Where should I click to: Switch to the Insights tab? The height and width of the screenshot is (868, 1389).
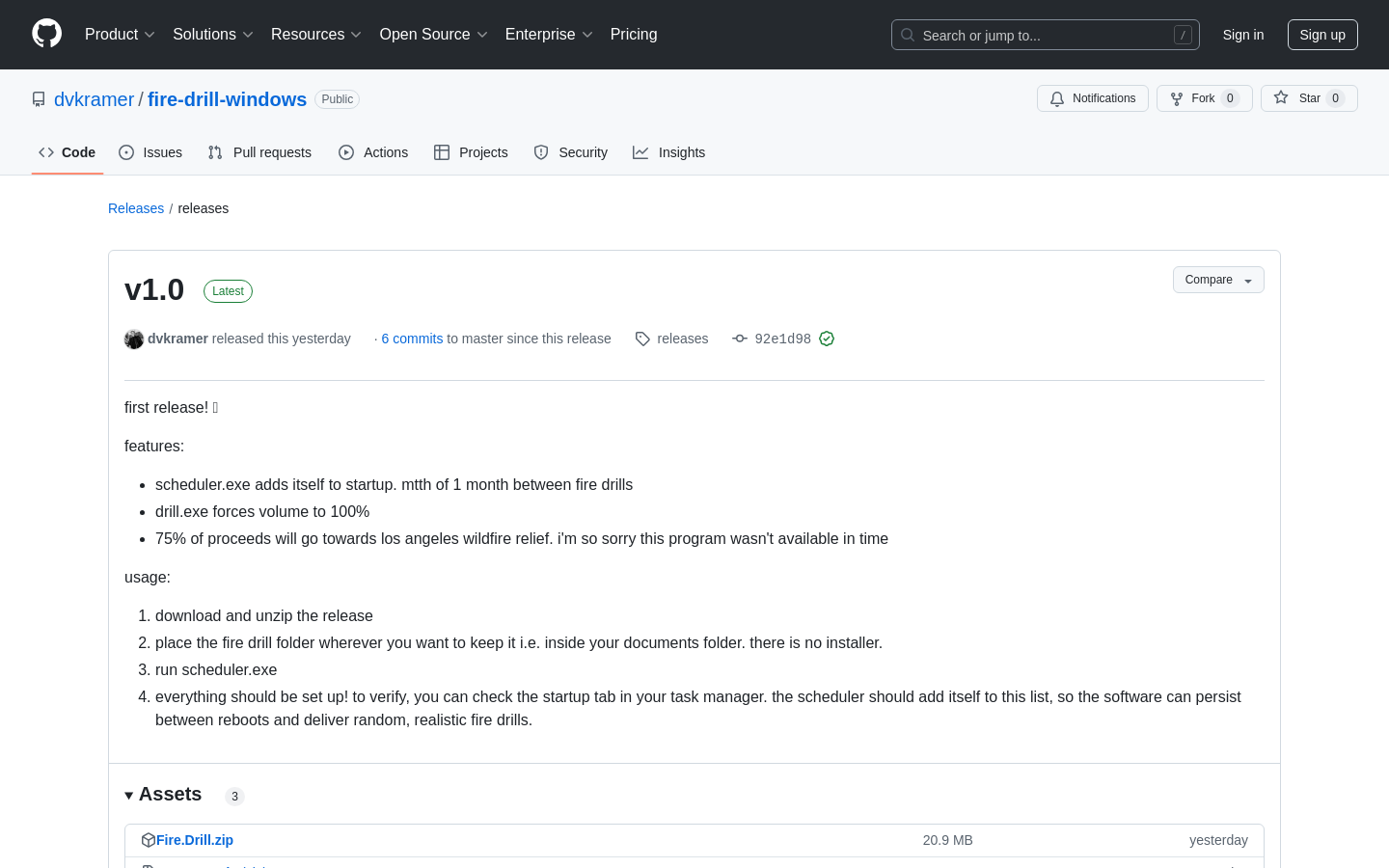click(669, 152)
